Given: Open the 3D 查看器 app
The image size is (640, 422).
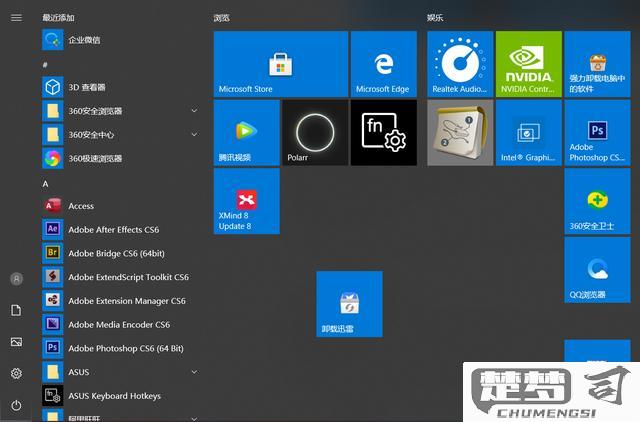Looking at the screenshot, I should point(120,87).
